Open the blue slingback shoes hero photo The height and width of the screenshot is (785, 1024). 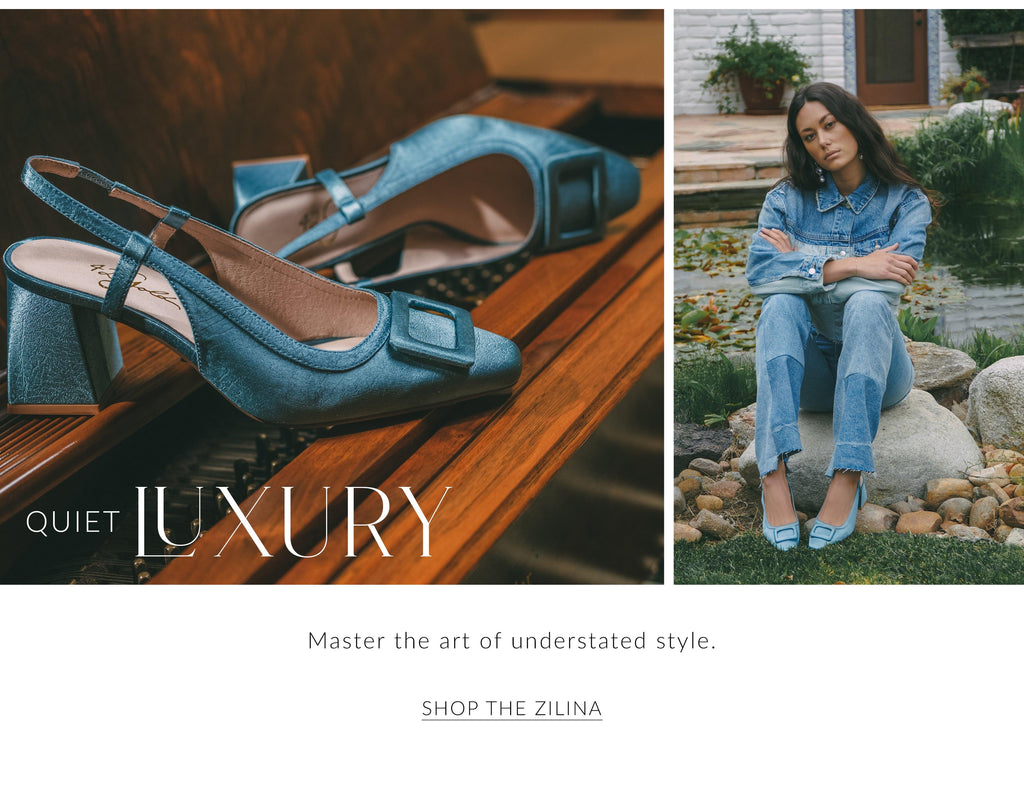(332, 296)
